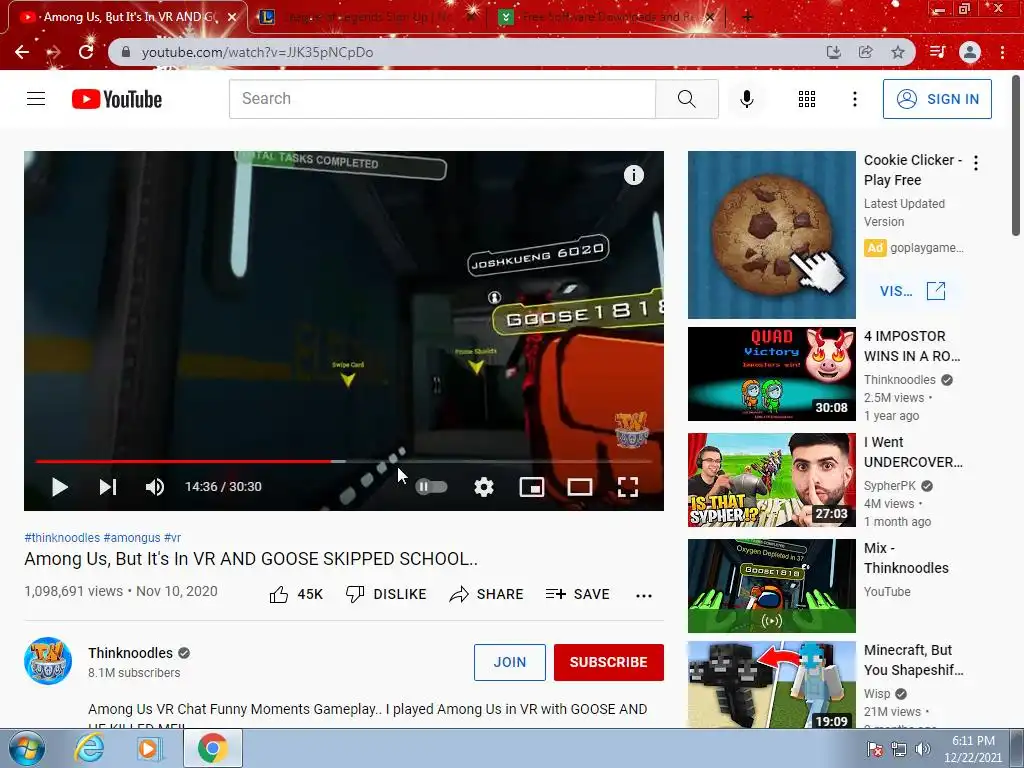1024x768 pixels.
Task: Open Minecraft But You Shapeshift thumbnail
Action: click(x=771, y=684)
